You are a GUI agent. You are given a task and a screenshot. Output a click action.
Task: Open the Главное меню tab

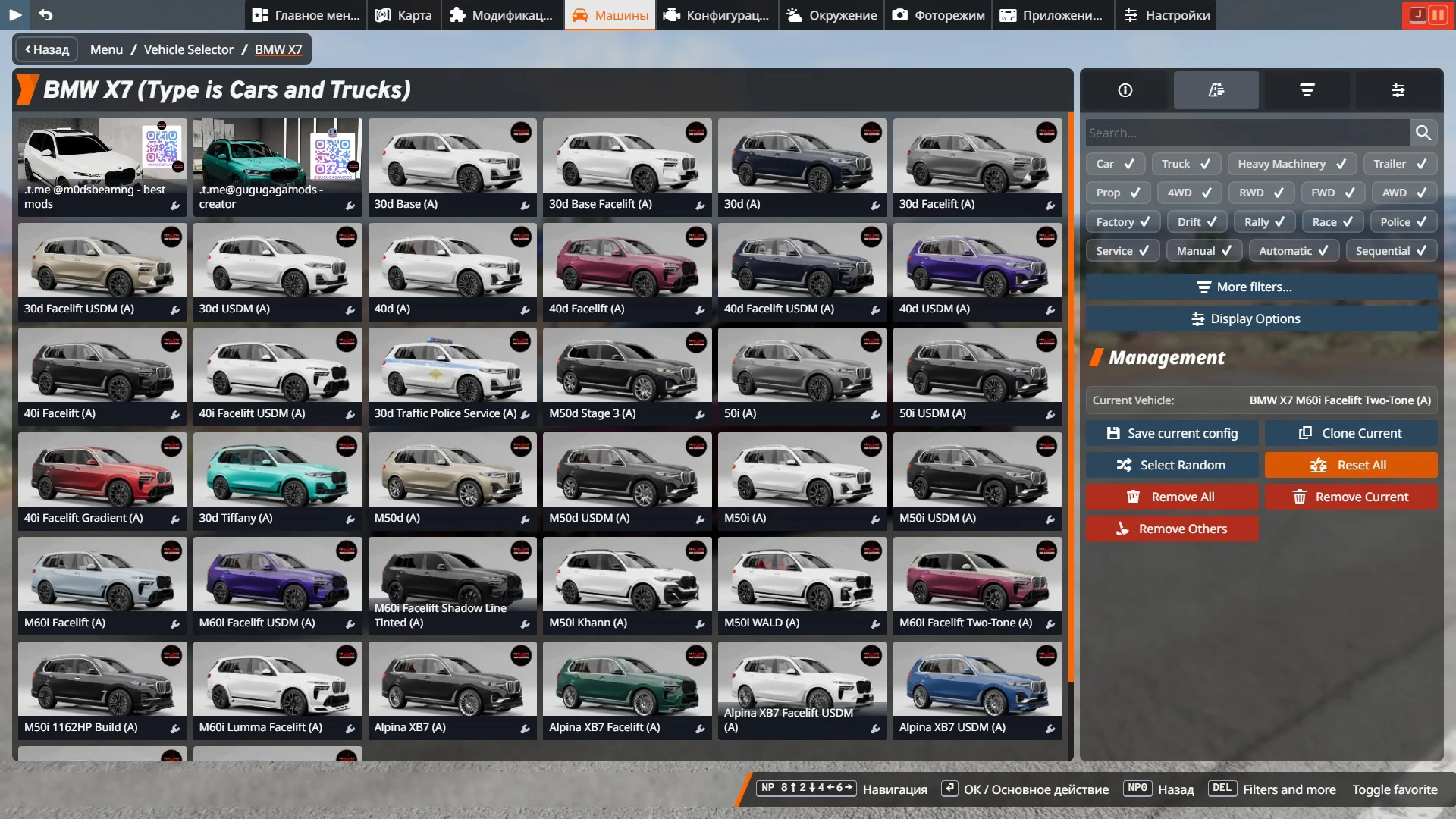pos(306,15)
